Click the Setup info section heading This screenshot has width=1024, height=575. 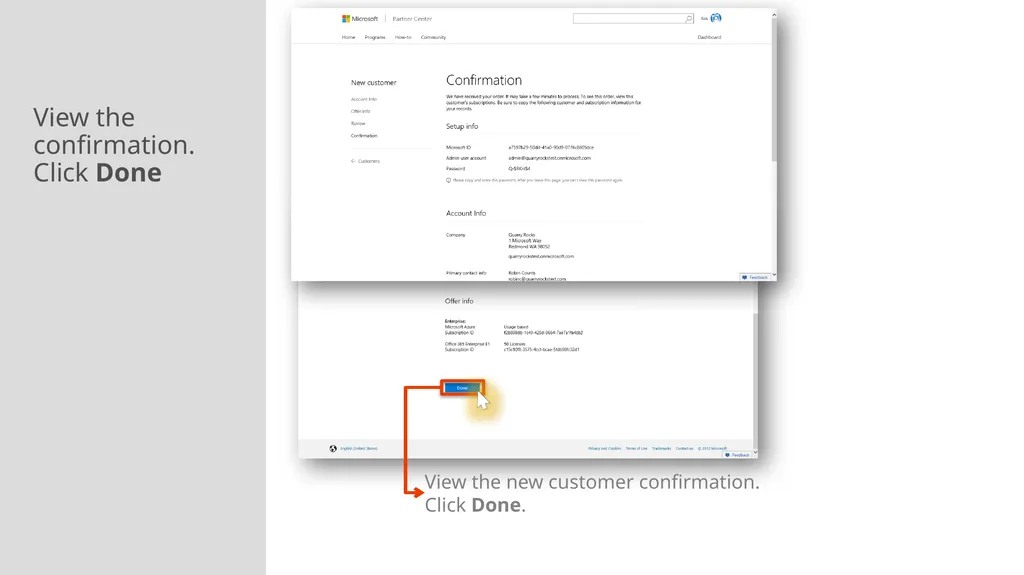click(x=462, y=126)
